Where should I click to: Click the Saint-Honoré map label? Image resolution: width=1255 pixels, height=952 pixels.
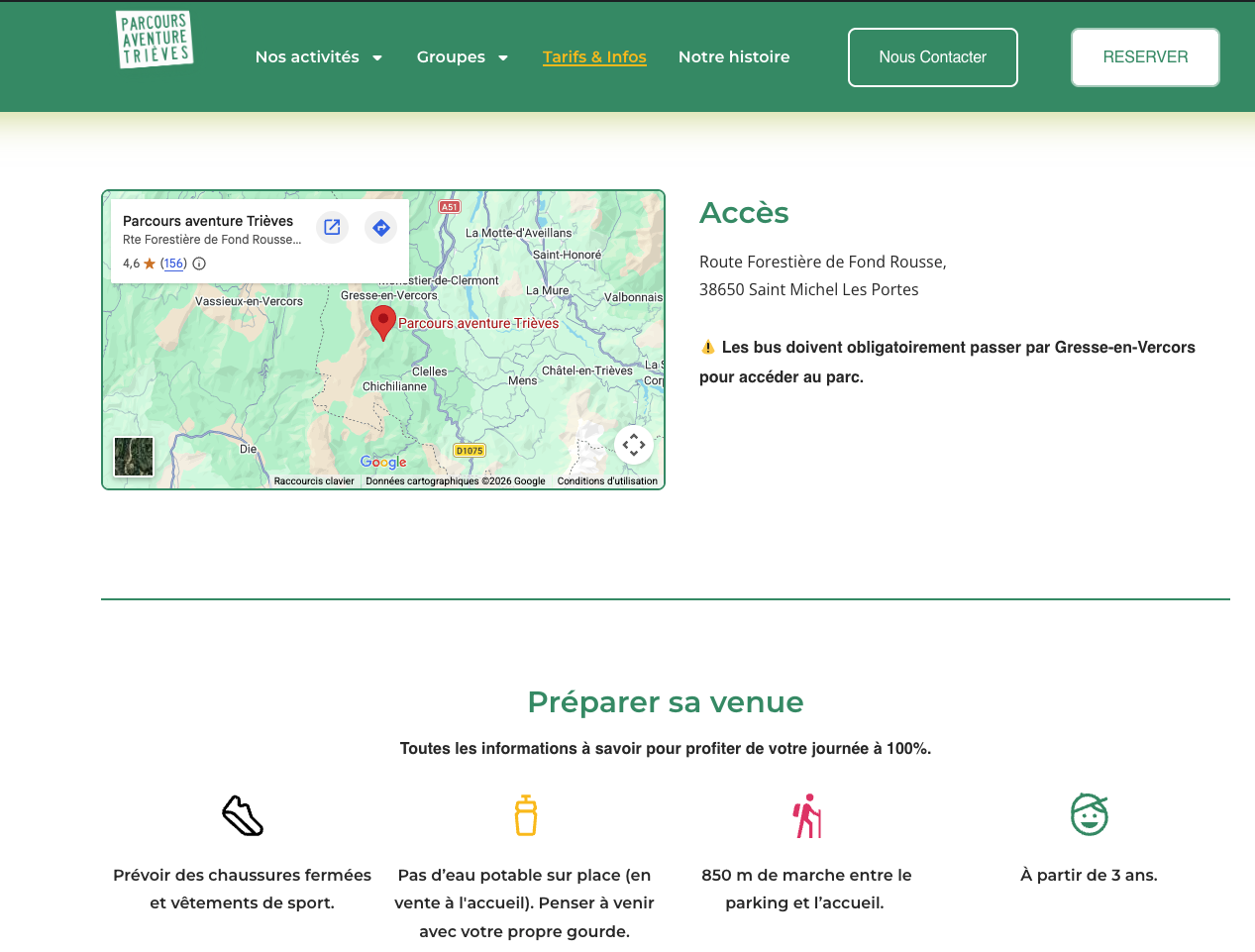568,255
